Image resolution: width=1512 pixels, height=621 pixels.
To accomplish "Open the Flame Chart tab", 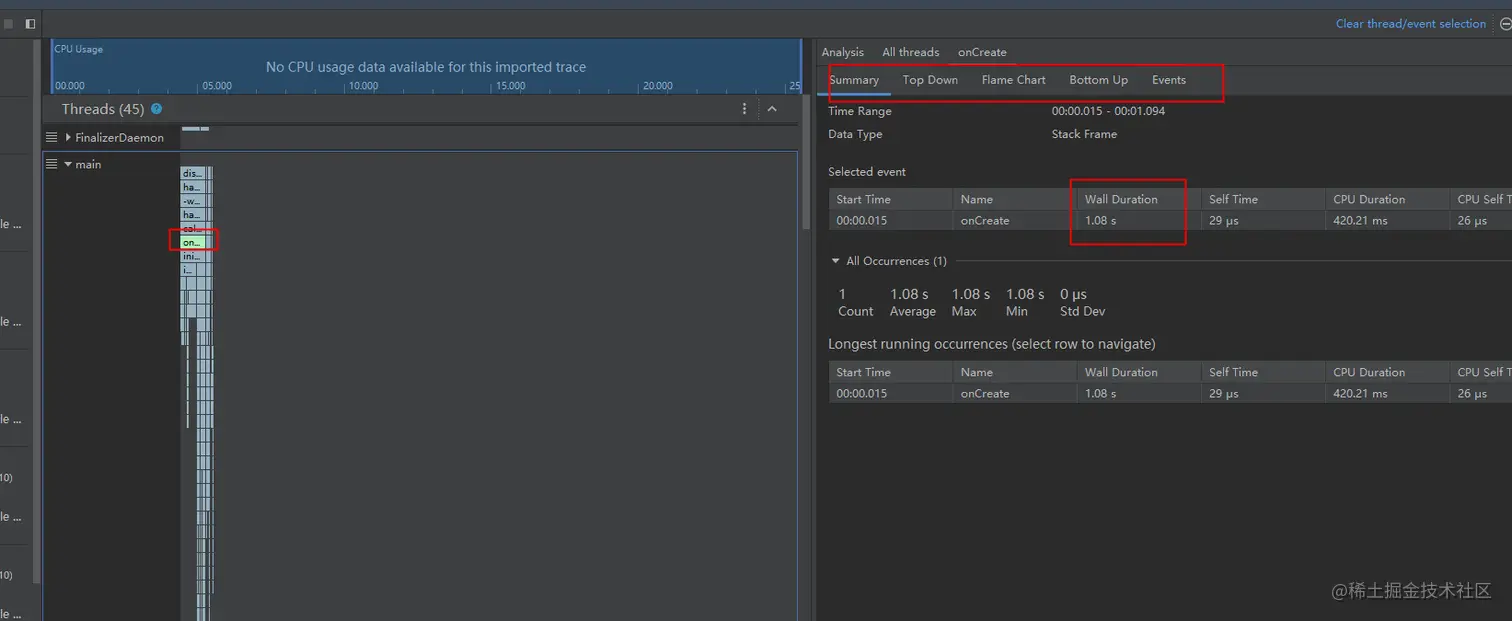I will [x=1014, y=80].
